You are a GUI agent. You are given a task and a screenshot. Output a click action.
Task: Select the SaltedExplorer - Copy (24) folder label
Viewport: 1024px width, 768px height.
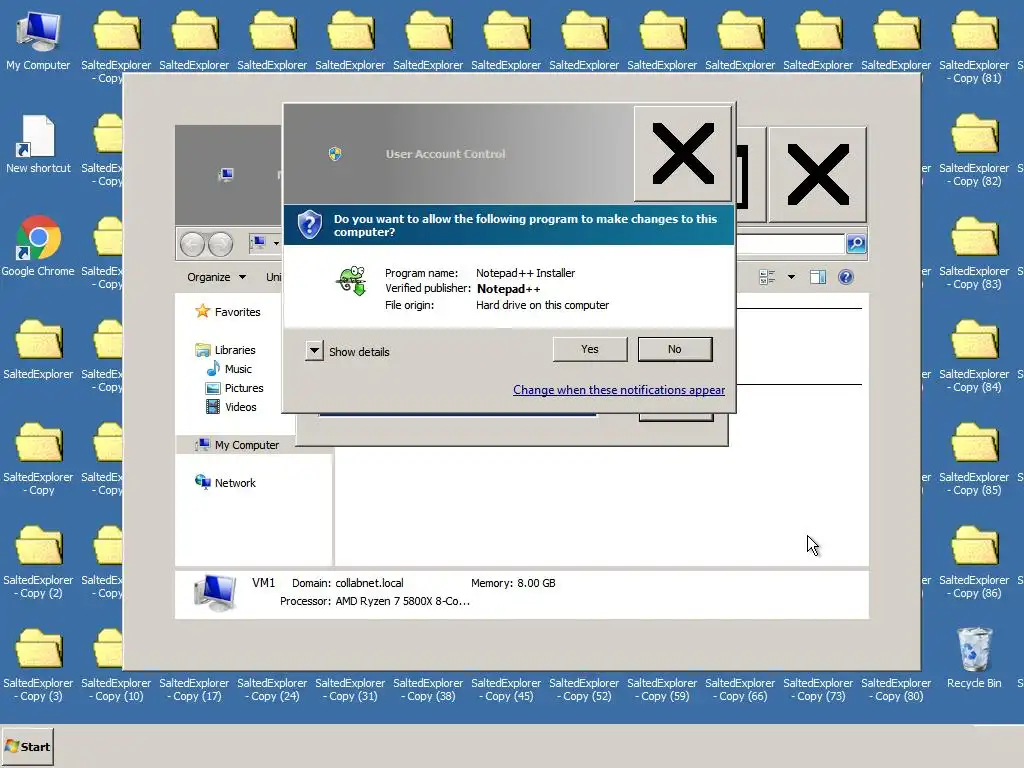(272, 690)
